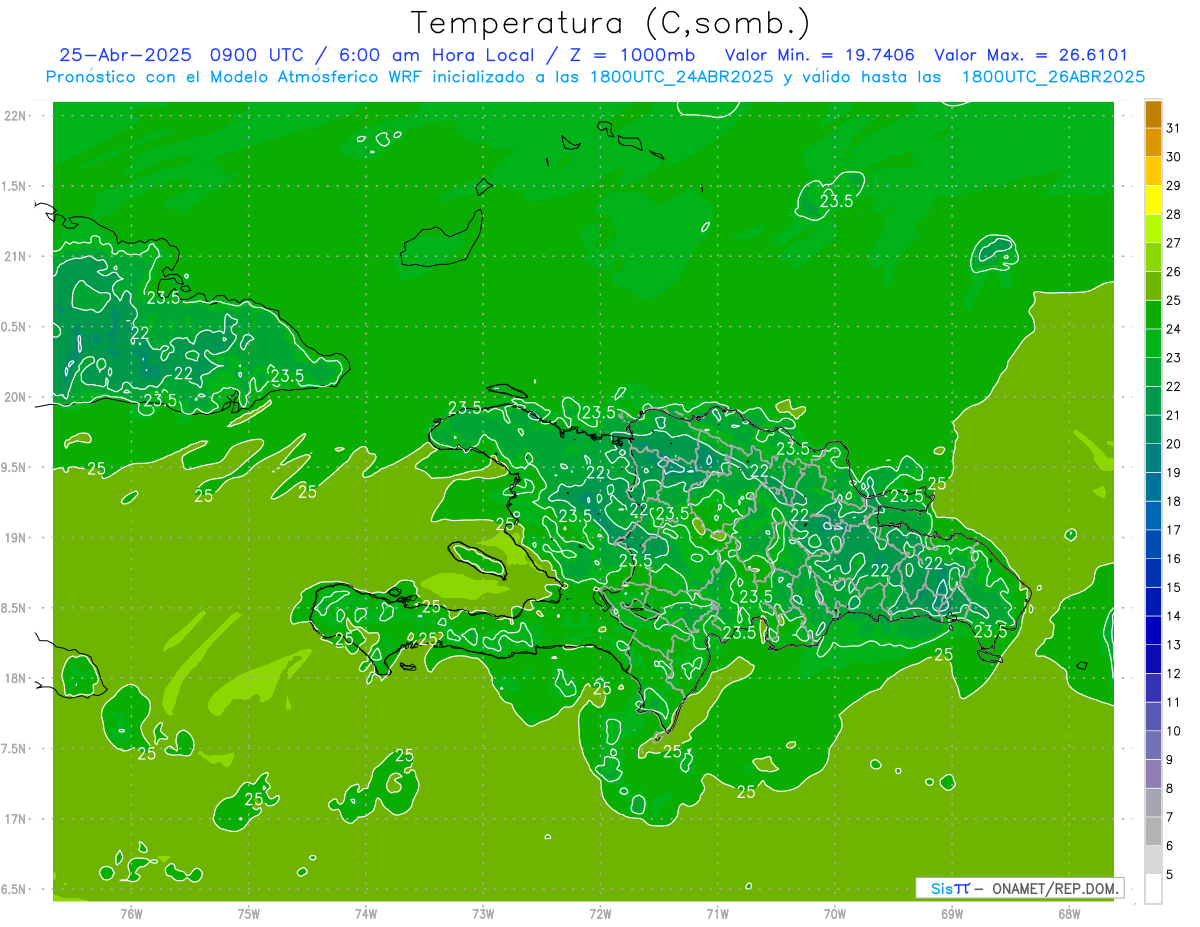This screenshot has width=1200, height=927.
Task: Click legend value 21 on color bar
Action: point(1174,416)
